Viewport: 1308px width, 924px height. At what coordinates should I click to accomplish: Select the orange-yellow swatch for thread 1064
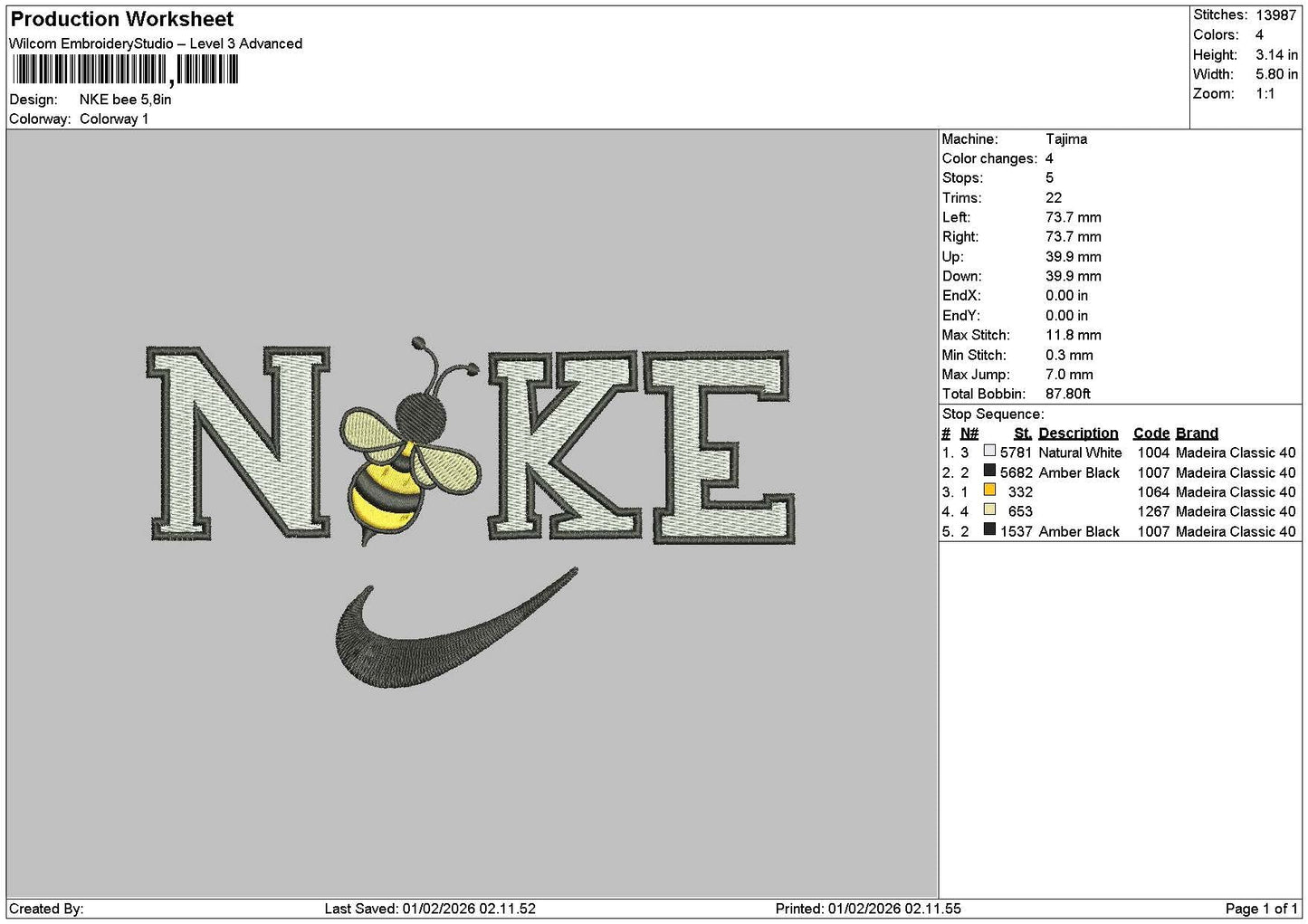(x=989, y=490)
